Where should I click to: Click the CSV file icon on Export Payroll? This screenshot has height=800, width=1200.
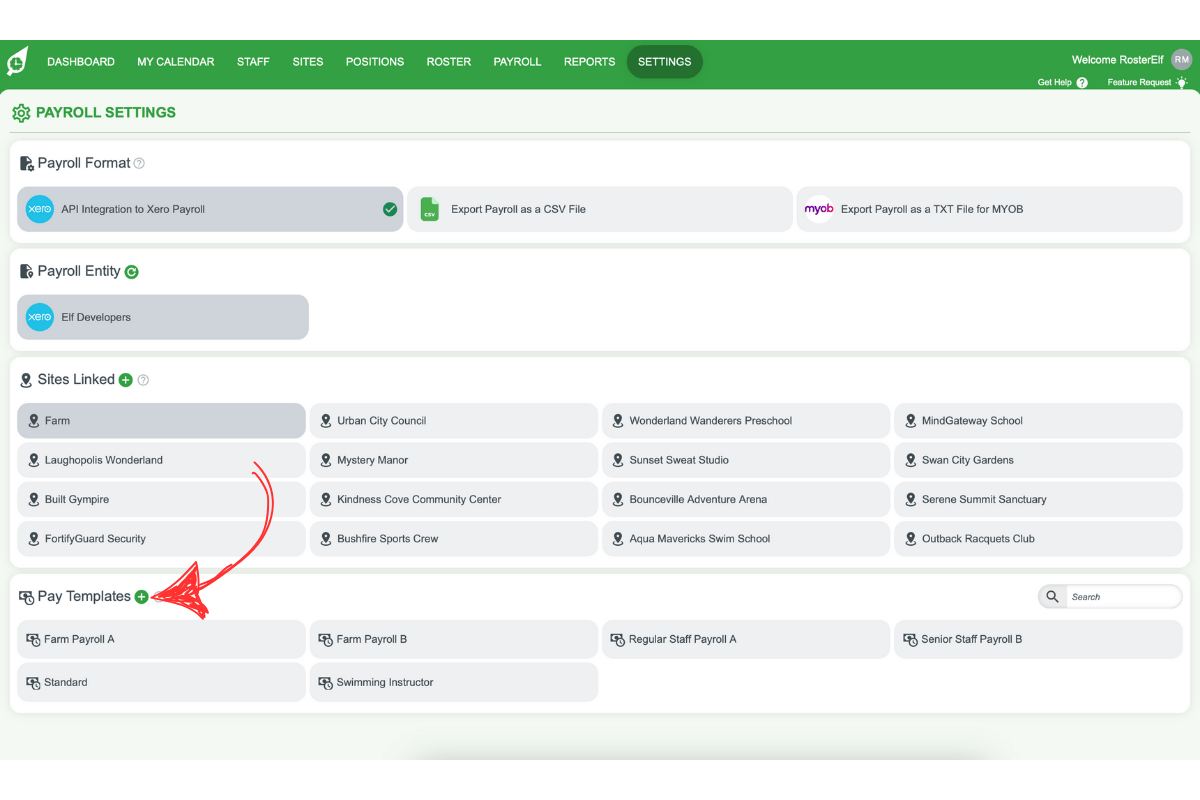coord(429,209)
